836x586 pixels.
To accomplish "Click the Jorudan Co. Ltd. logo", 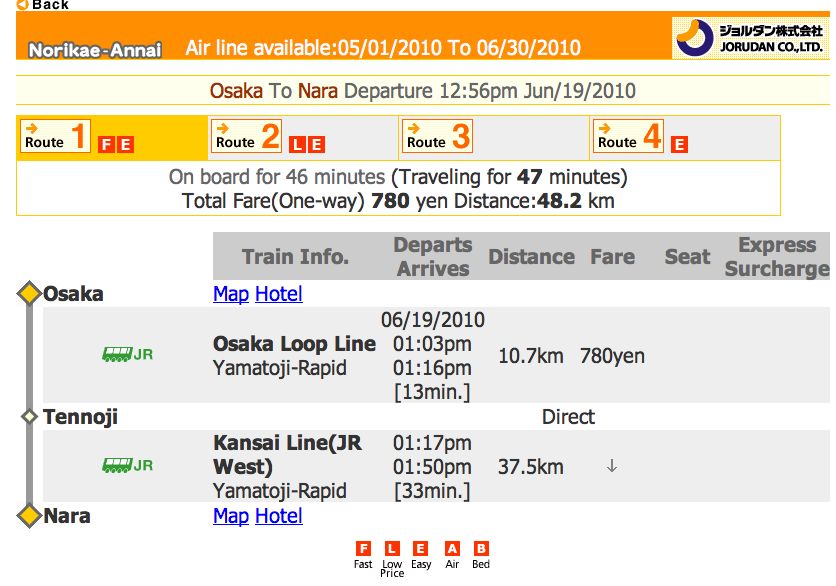I will (x=750, y=38).
